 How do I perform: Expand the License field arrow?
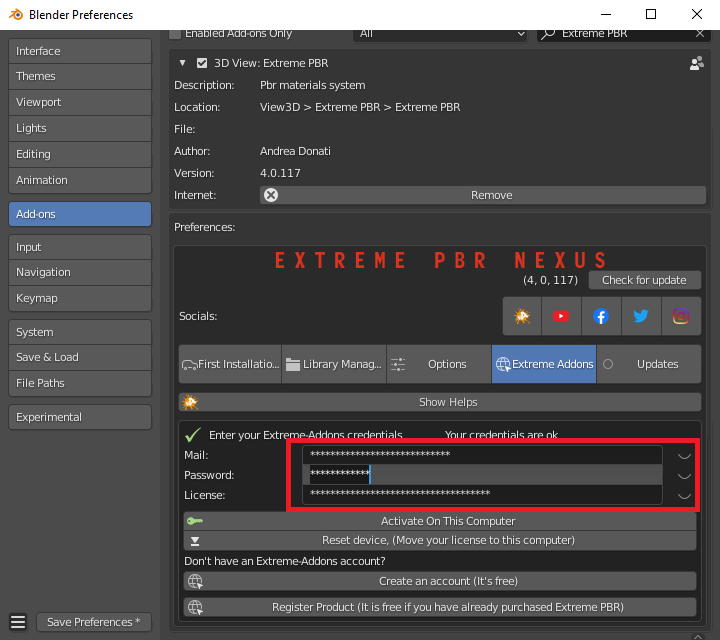[x=684, y=496]
